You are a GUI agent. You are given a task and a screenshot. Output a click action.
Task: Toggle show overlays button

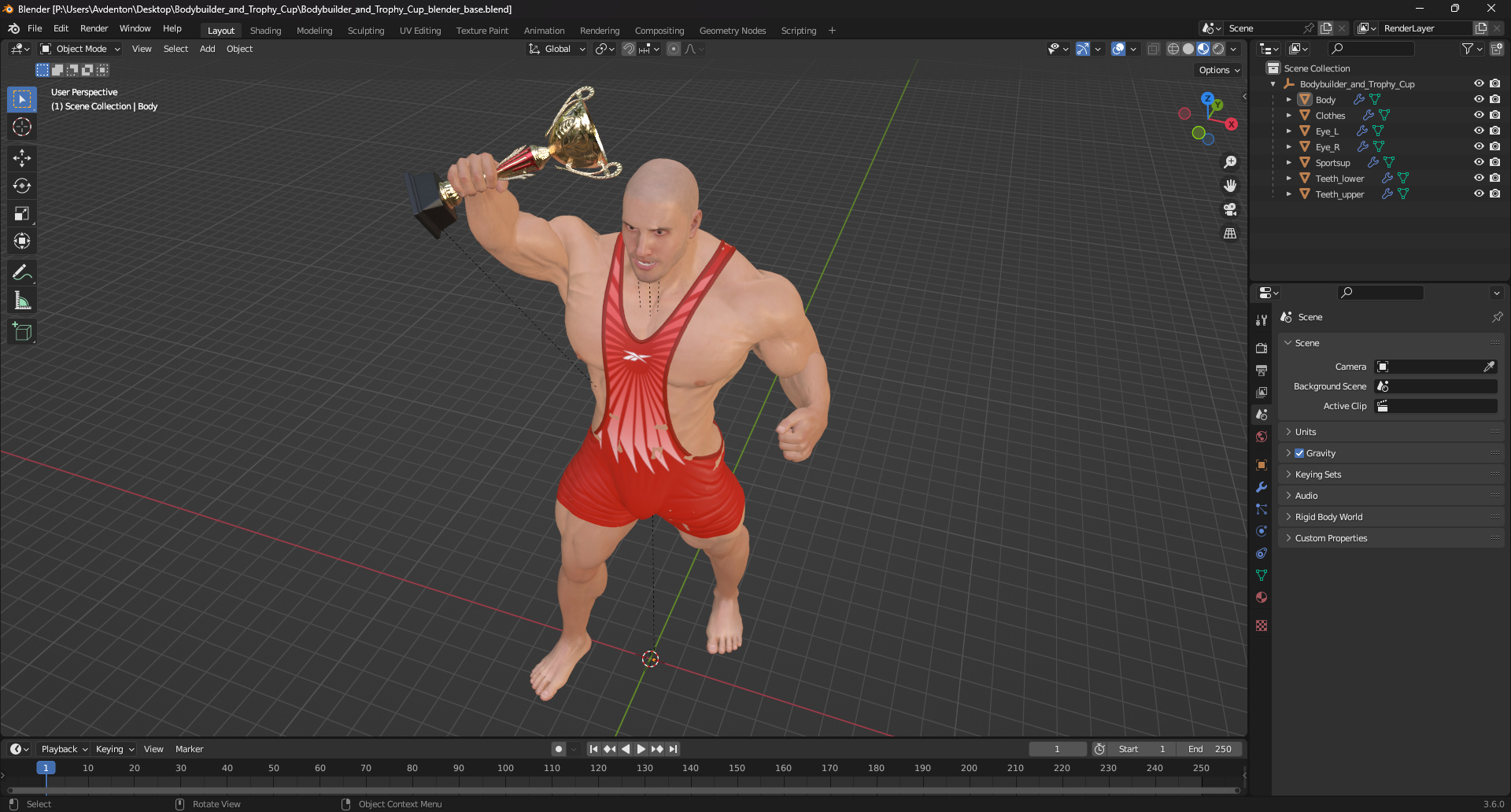pyautogui.click(x=1118, y=49)
